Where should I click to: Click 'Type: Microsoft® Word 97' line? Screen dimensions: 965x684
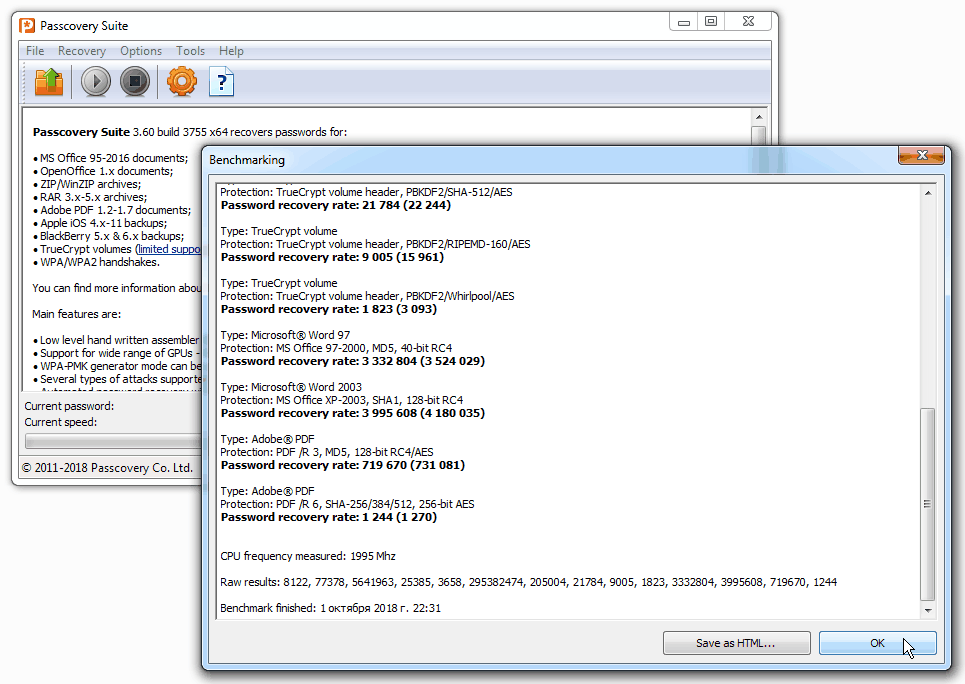coord(285,335)
